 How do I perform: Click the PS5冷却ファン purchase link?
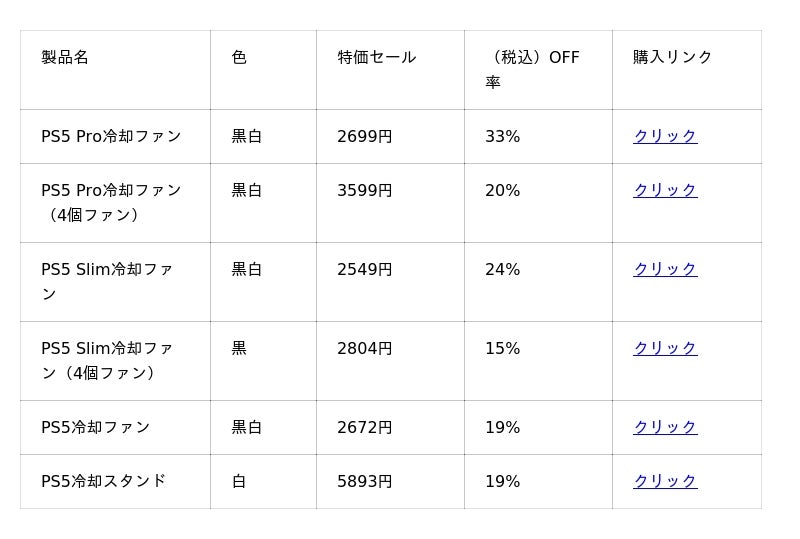(665, 427)
